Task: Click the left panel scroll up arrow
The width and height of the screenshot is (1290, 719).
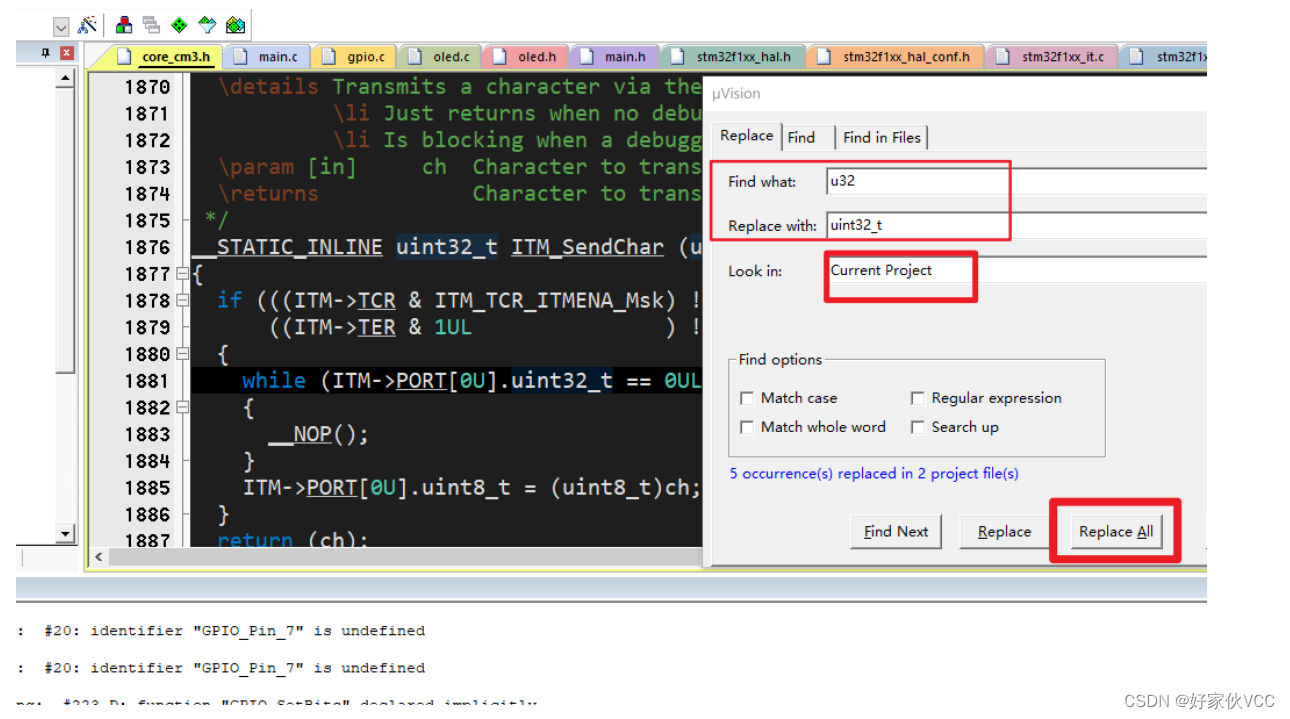Action: pyautogui.click(x=66, y=78)
